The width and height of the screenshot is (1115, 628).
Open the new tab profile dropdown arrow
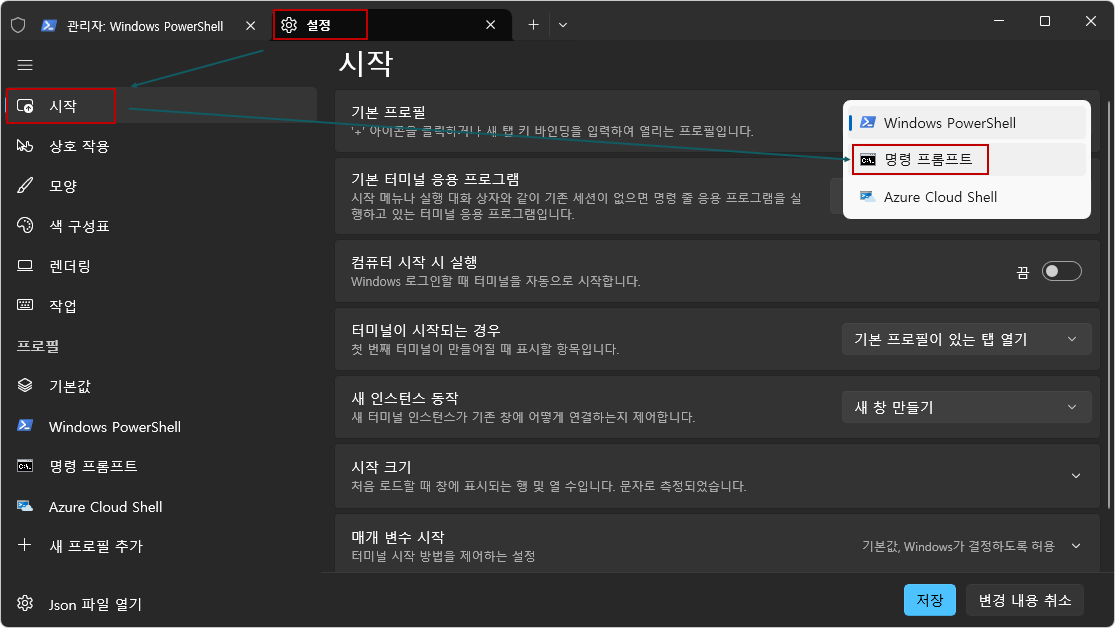563,25
